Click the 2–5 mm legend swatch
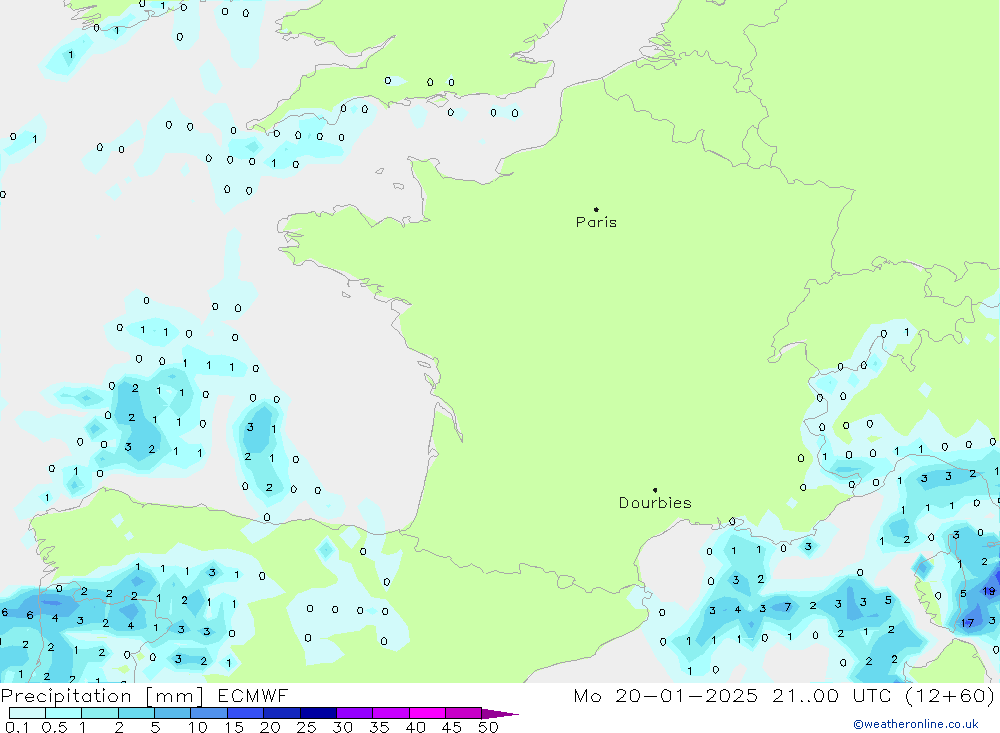1000x733 pixels. 136,714
